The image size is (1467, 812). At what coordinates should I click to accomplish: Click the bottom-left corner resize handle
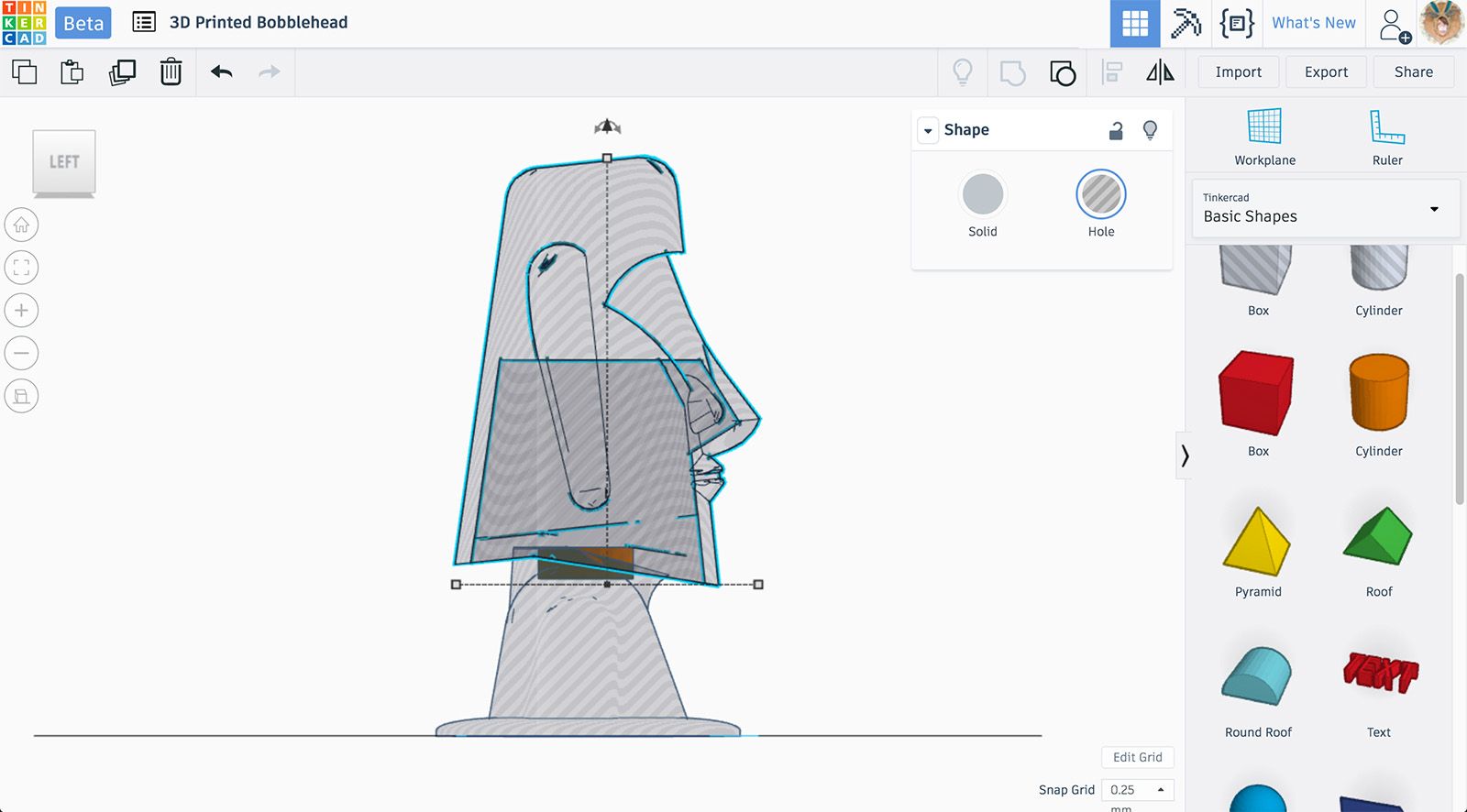pyautogui.click(x=457, y=584)
